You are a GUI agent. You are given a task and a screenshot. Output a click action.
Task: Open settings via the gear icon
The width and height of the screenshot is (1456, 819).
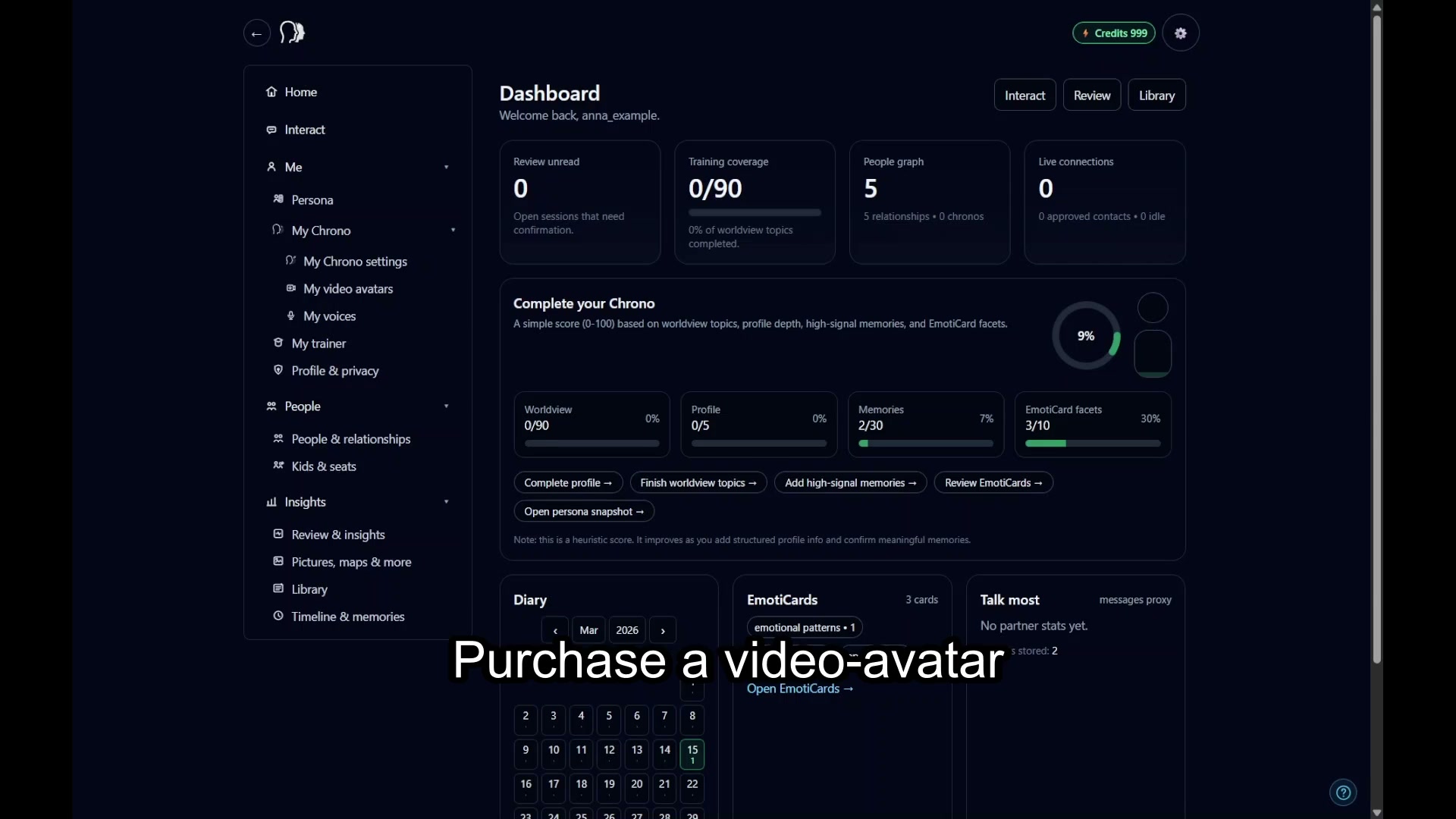click(1181, 33)
